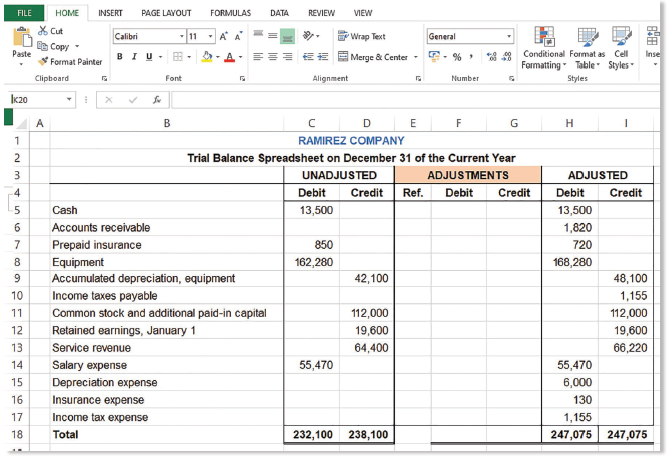Click the Insert Function fx button
The height and width of the screenshot is (461, 671).
(x=157, y=100)
